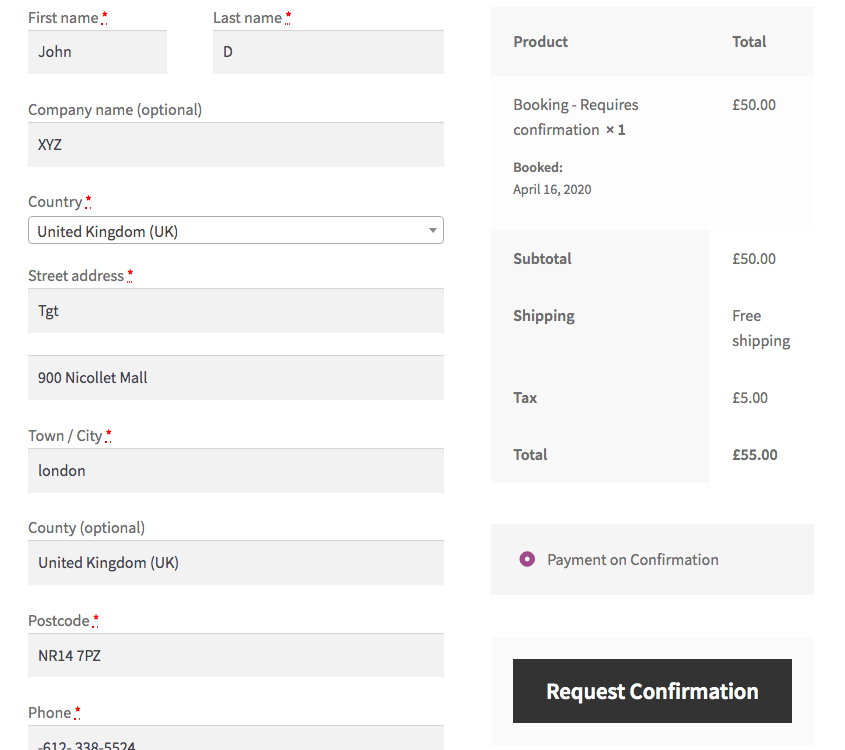Click the County (optional) label
The image size is (845, 750).
(x=86, y=528)
